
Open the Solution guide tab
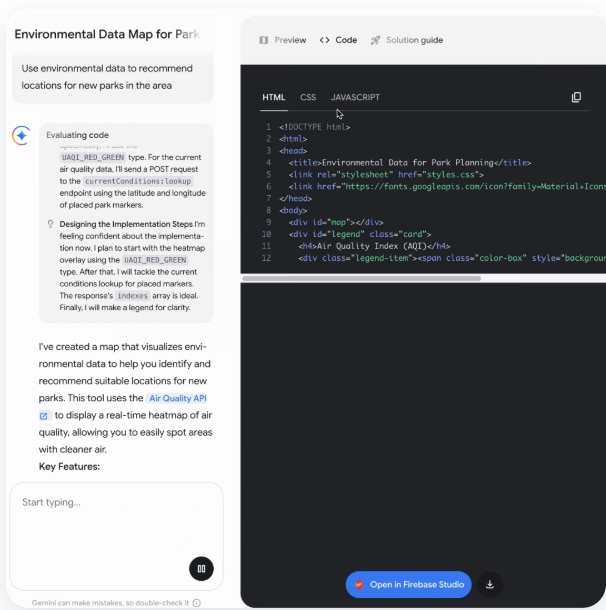click(x=413, y=40)
